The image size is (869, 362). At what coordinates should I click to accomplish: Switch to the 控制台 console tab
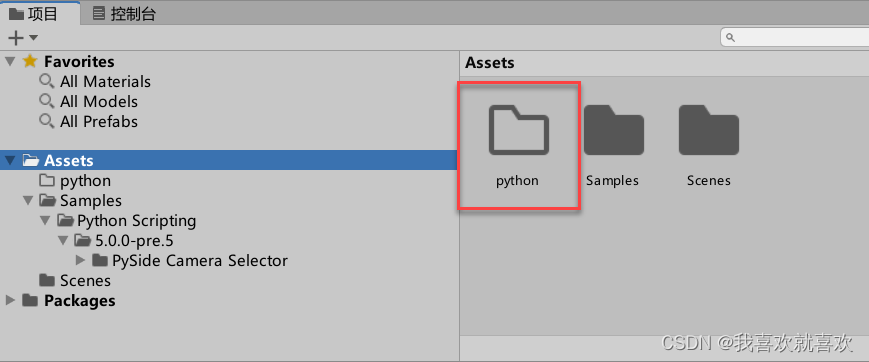124,14
